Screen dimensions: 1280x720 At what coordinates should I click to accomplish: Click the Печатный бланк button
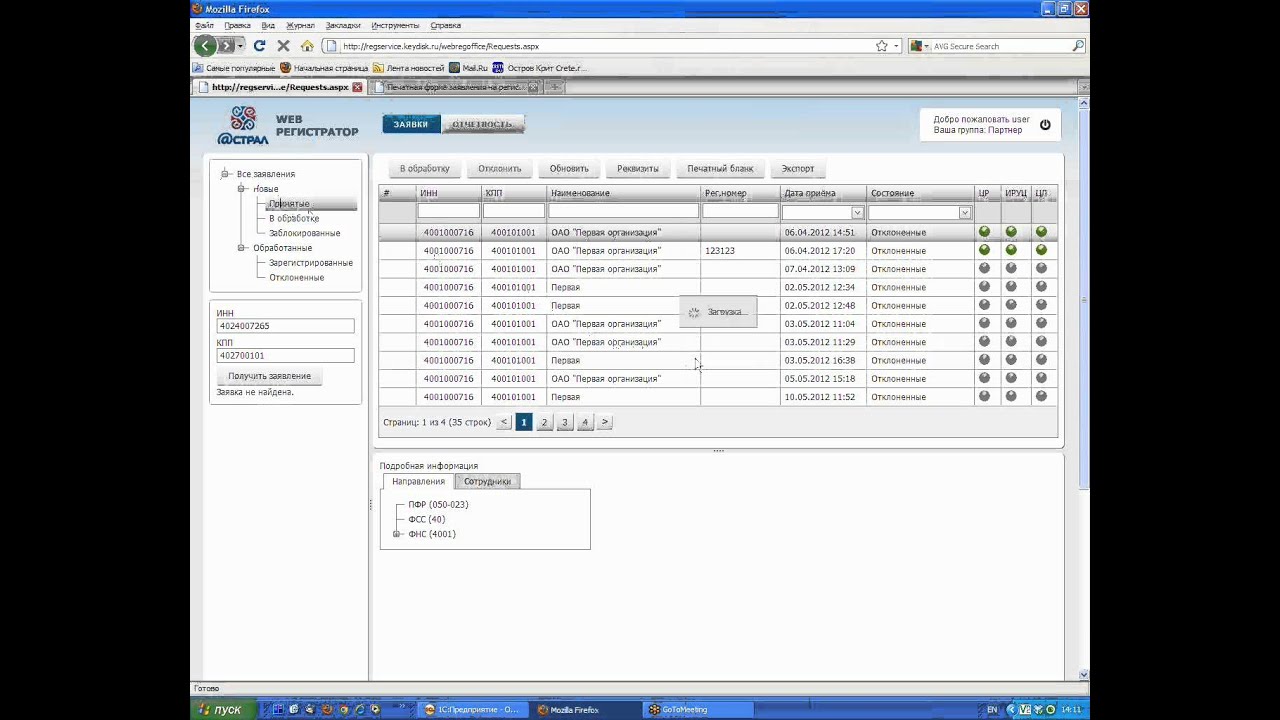pos(720,169)
